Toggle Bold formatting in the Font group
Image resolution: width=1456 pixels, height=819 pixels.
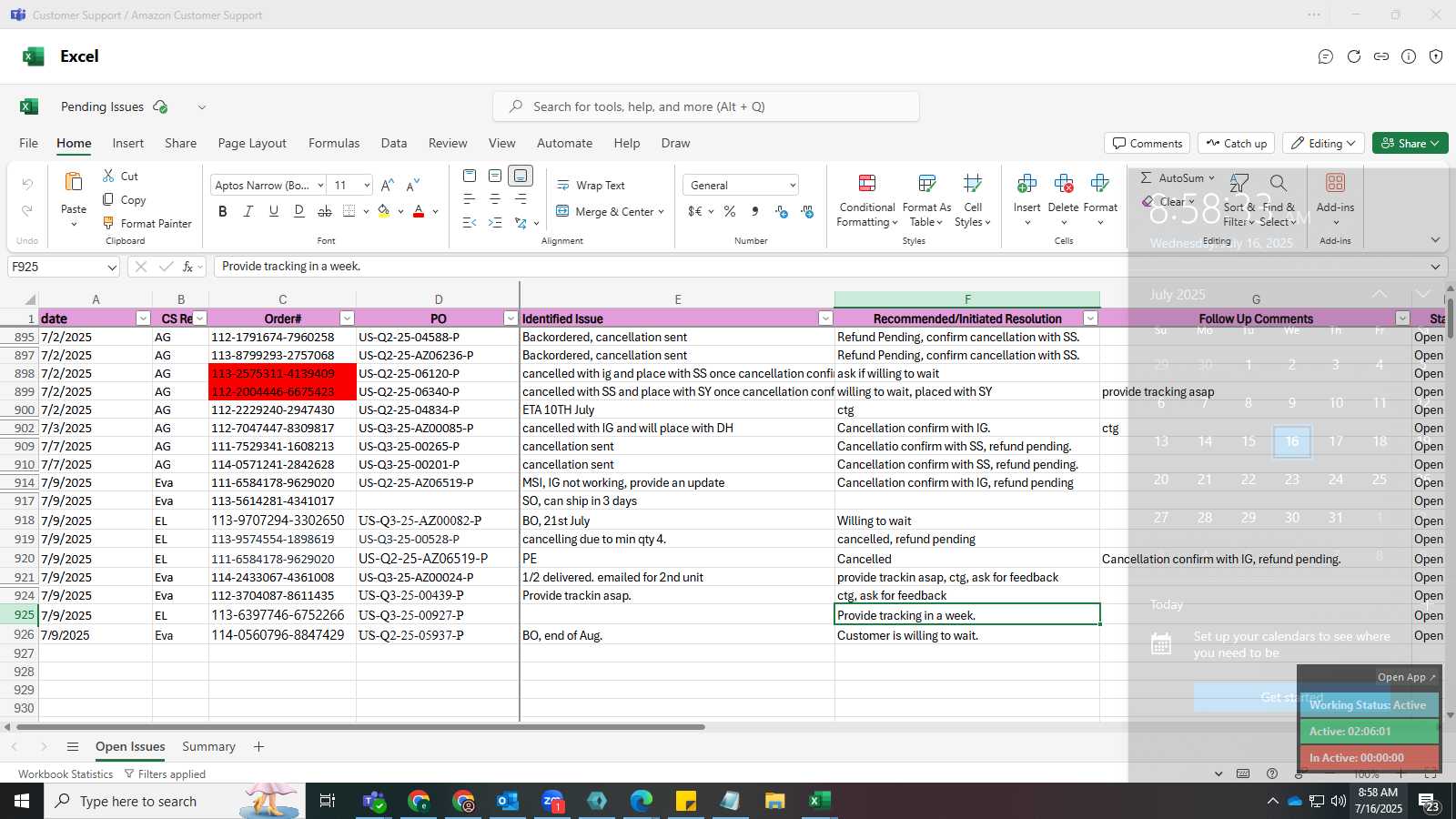tap(223, 211)
